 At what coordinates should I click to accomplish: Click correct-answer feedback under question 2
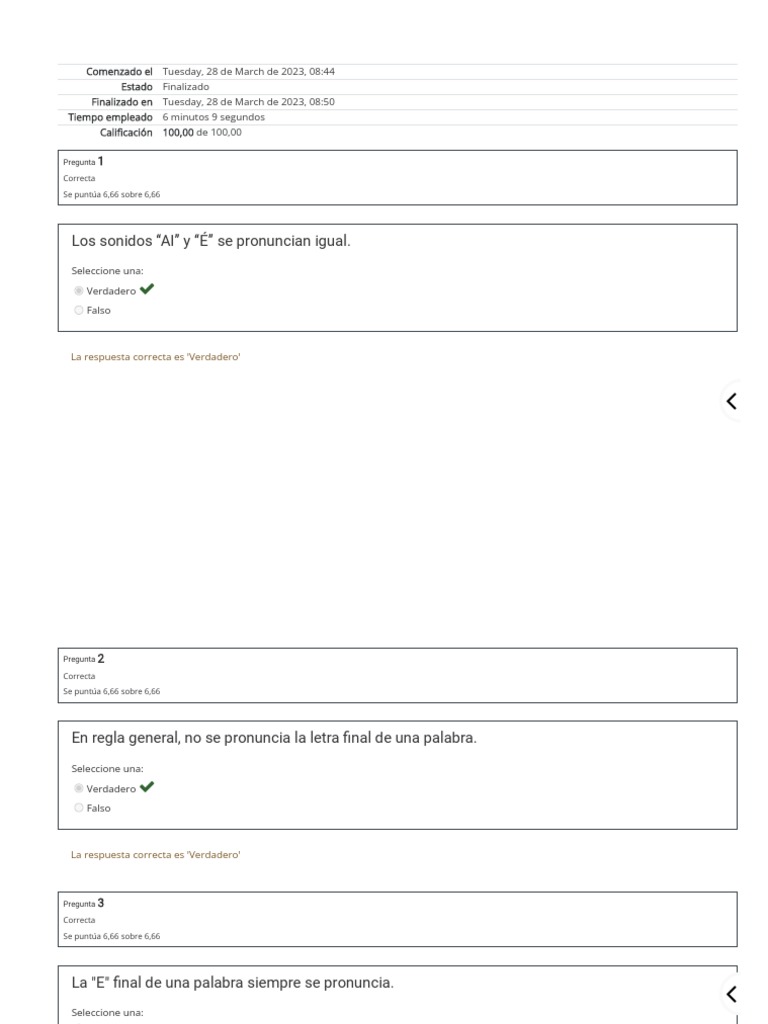point(156,854)
